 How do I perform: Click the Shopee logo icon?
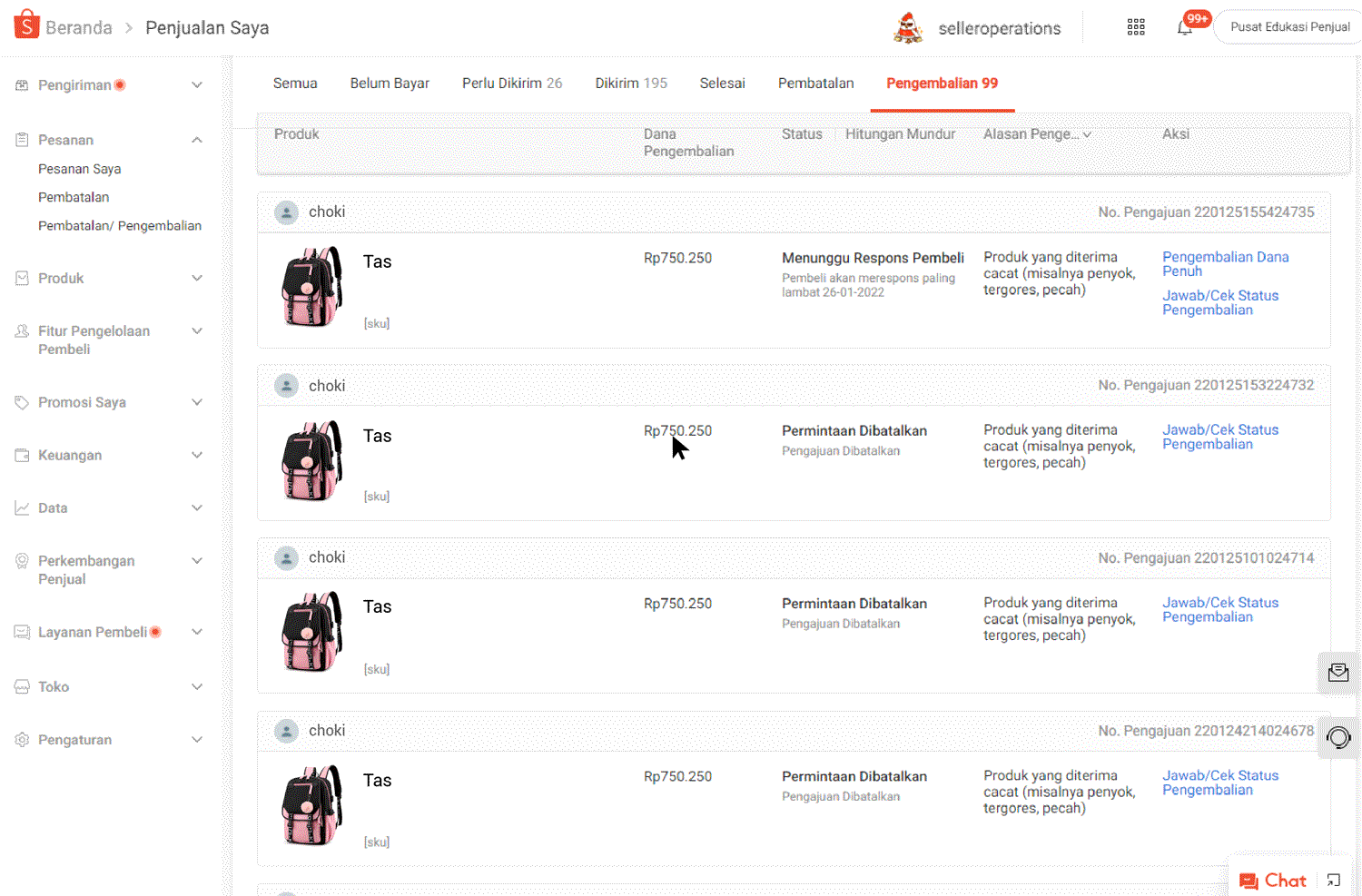click(26, 25)
